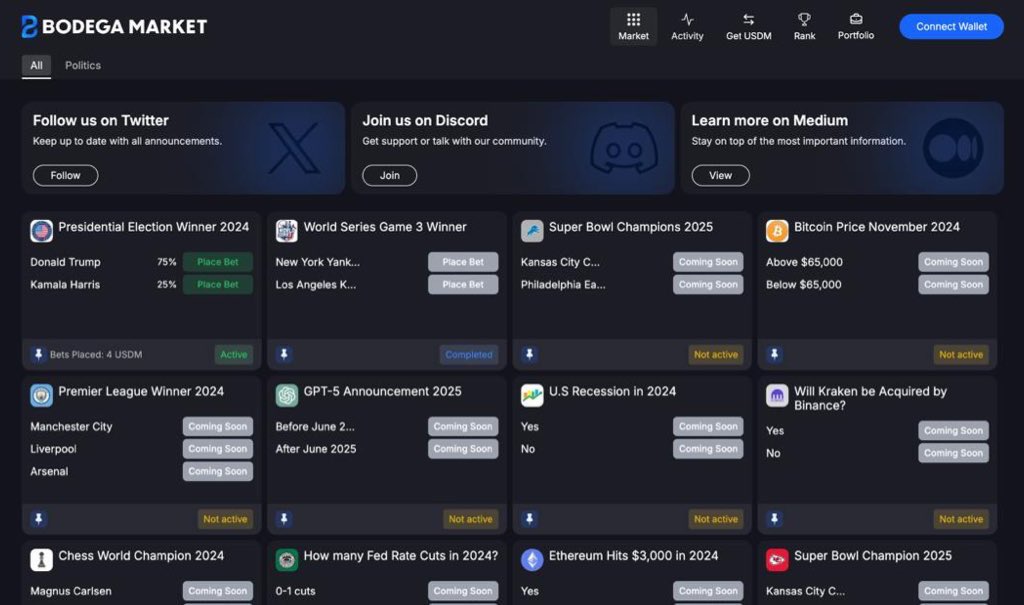Image resolution: width=1024 pixels, height=605 pixels.
Task: Open the GPT-5 Announcement 2025 title
Action: click(383, 391)
